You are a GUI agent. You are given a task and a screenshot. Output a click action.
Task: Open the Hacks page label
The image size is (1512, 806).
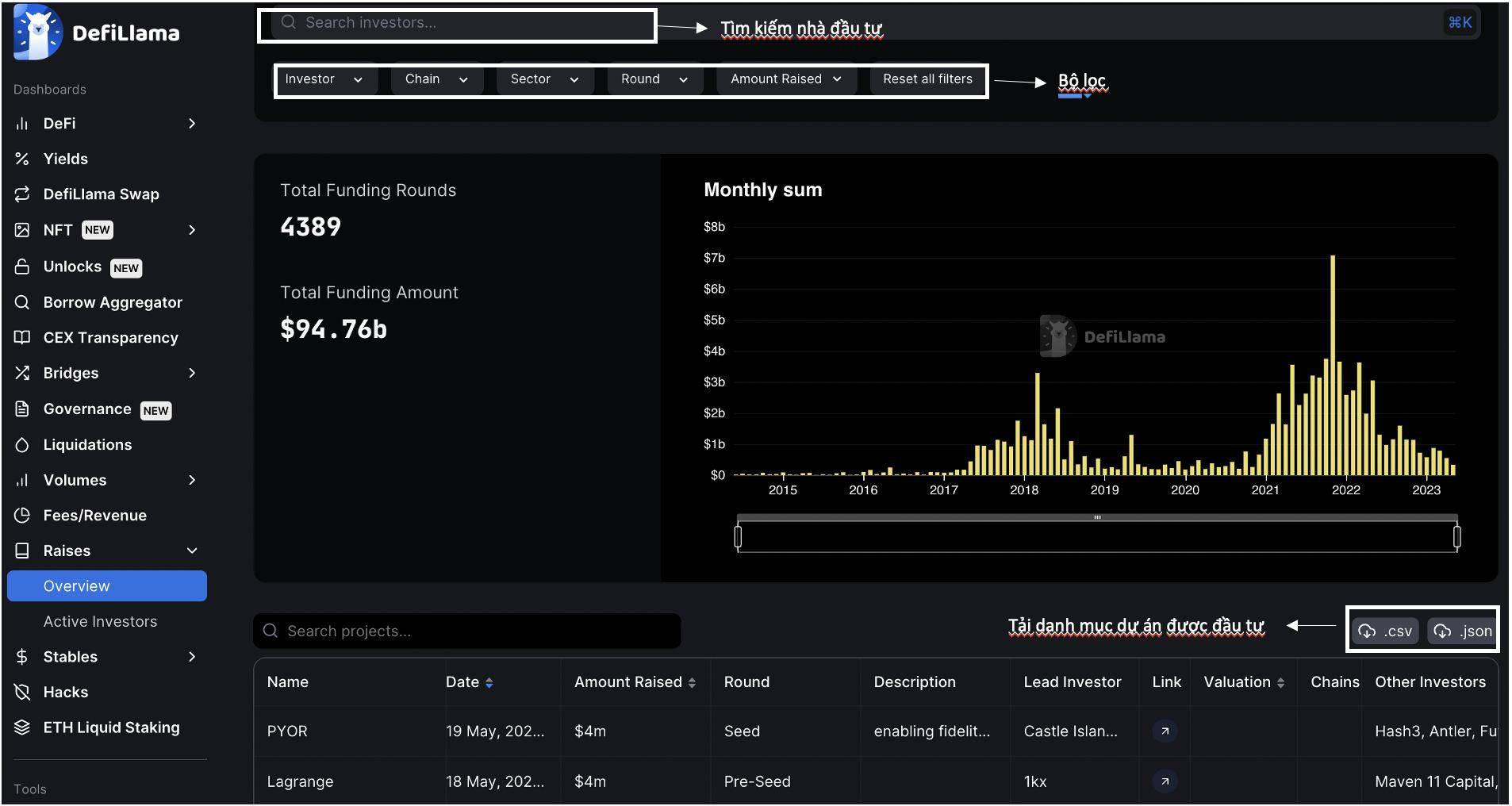click(66, 692)
